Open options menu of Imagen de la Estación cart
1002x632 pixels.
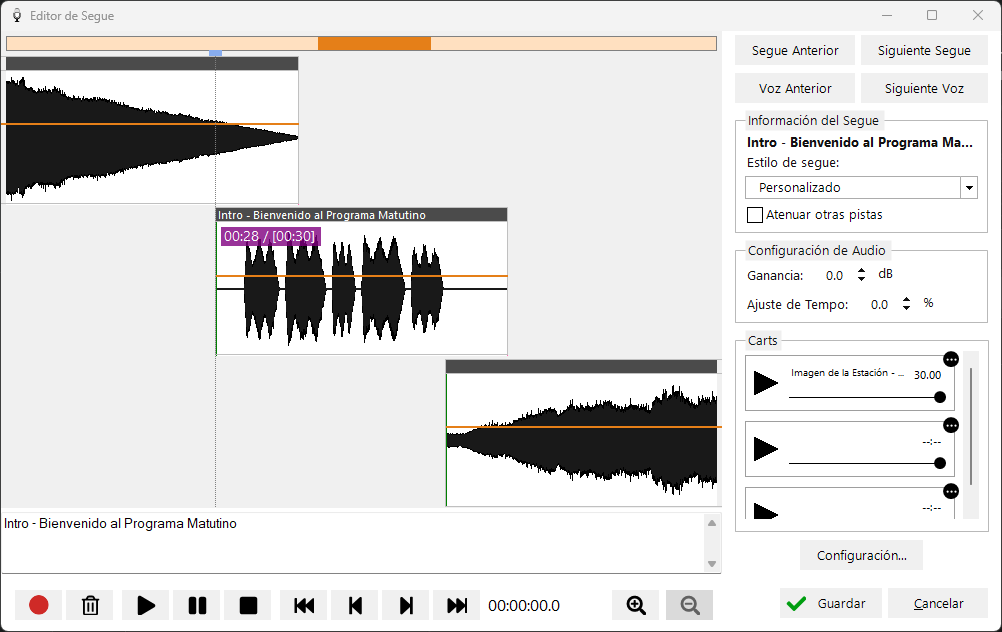951,359
